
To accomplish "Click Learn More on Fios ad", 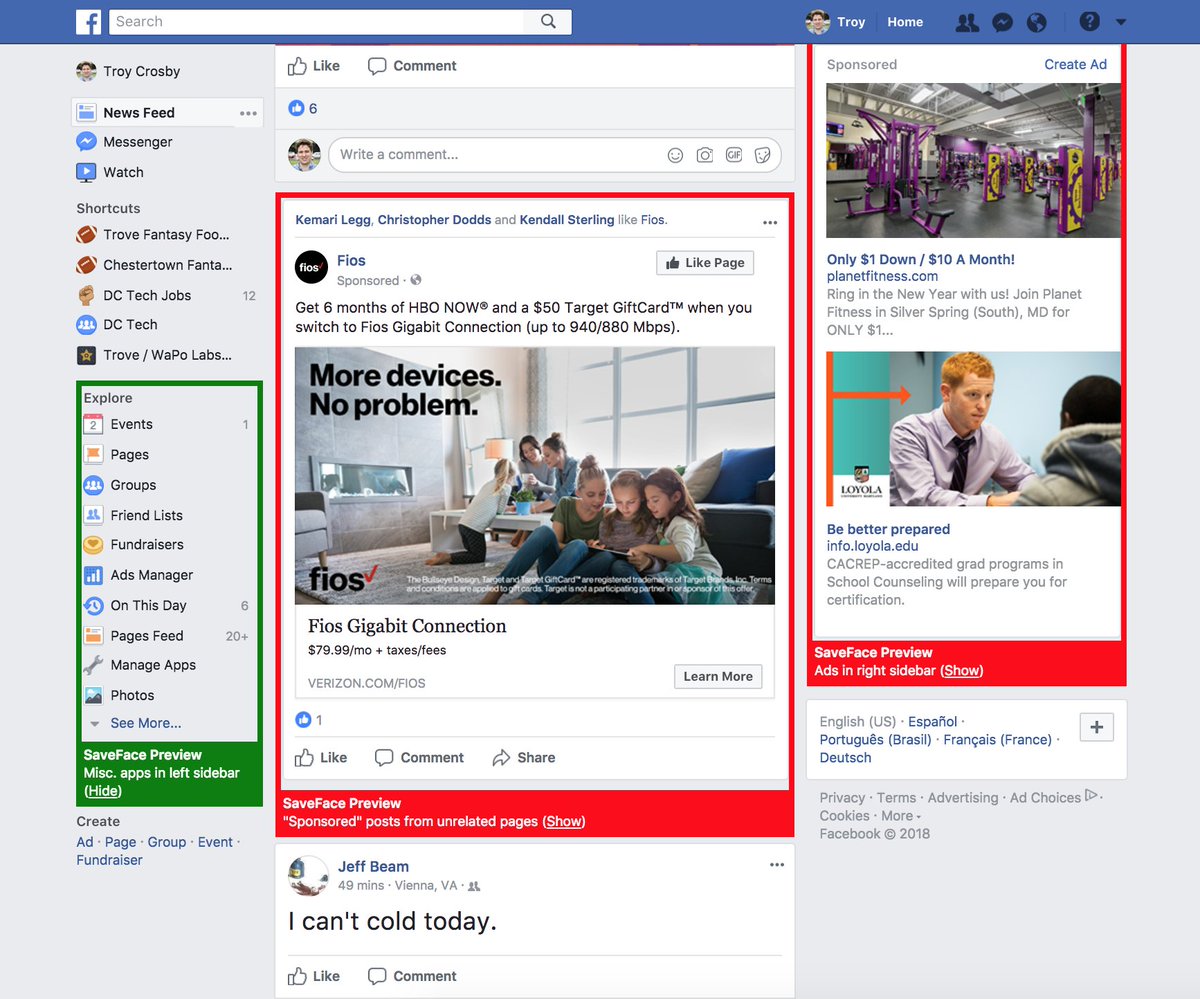I will (x=718, y=676).
